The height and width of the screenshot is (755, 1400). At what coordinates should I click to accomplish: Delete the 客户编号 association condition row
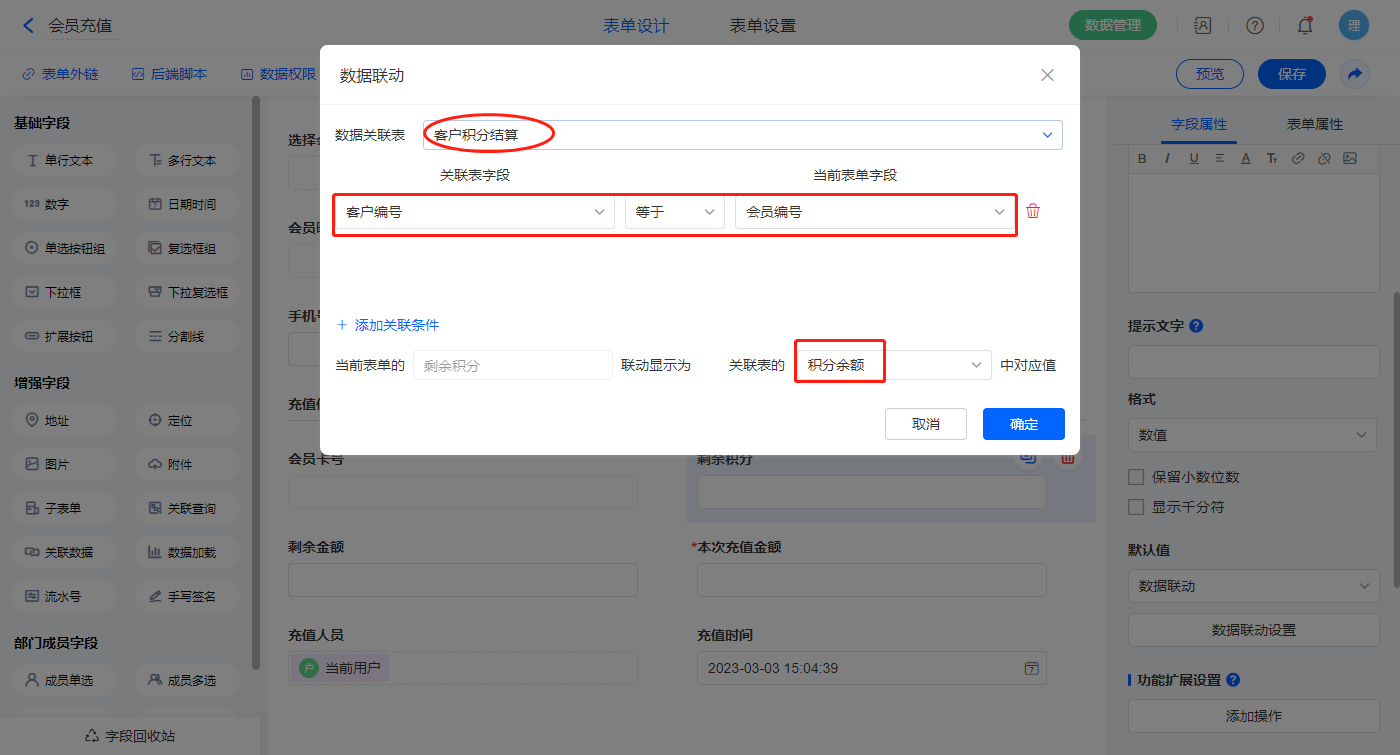click(x=1033, y=211)
